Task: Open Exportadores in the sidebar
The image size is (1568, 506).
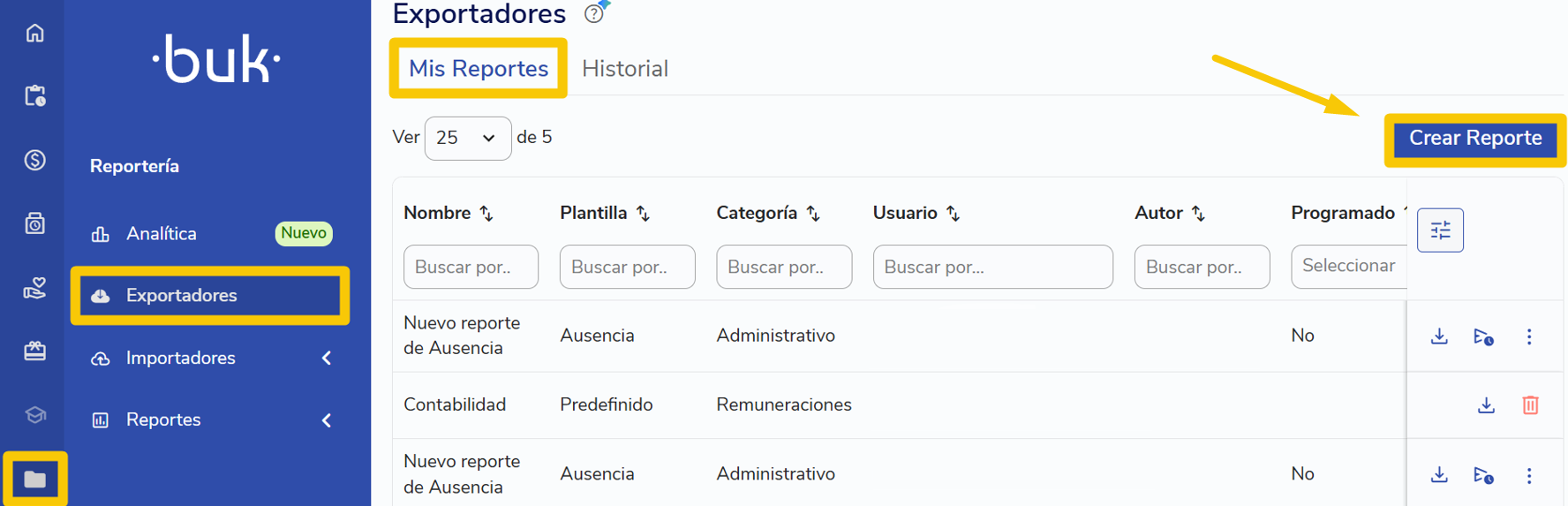Action: pos(210,296)
